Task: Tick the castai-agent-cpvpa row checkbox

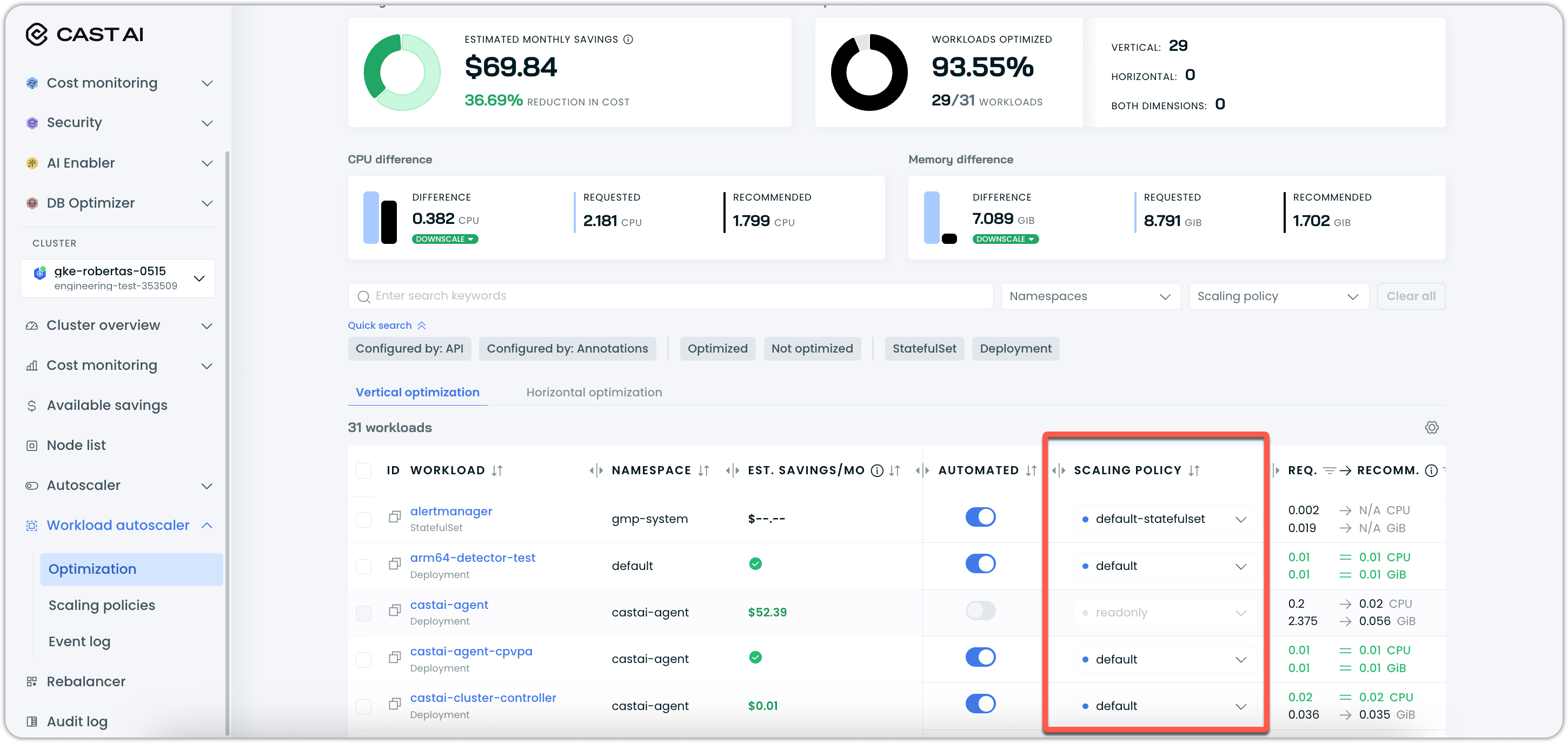Action: (x=363, y=660)
